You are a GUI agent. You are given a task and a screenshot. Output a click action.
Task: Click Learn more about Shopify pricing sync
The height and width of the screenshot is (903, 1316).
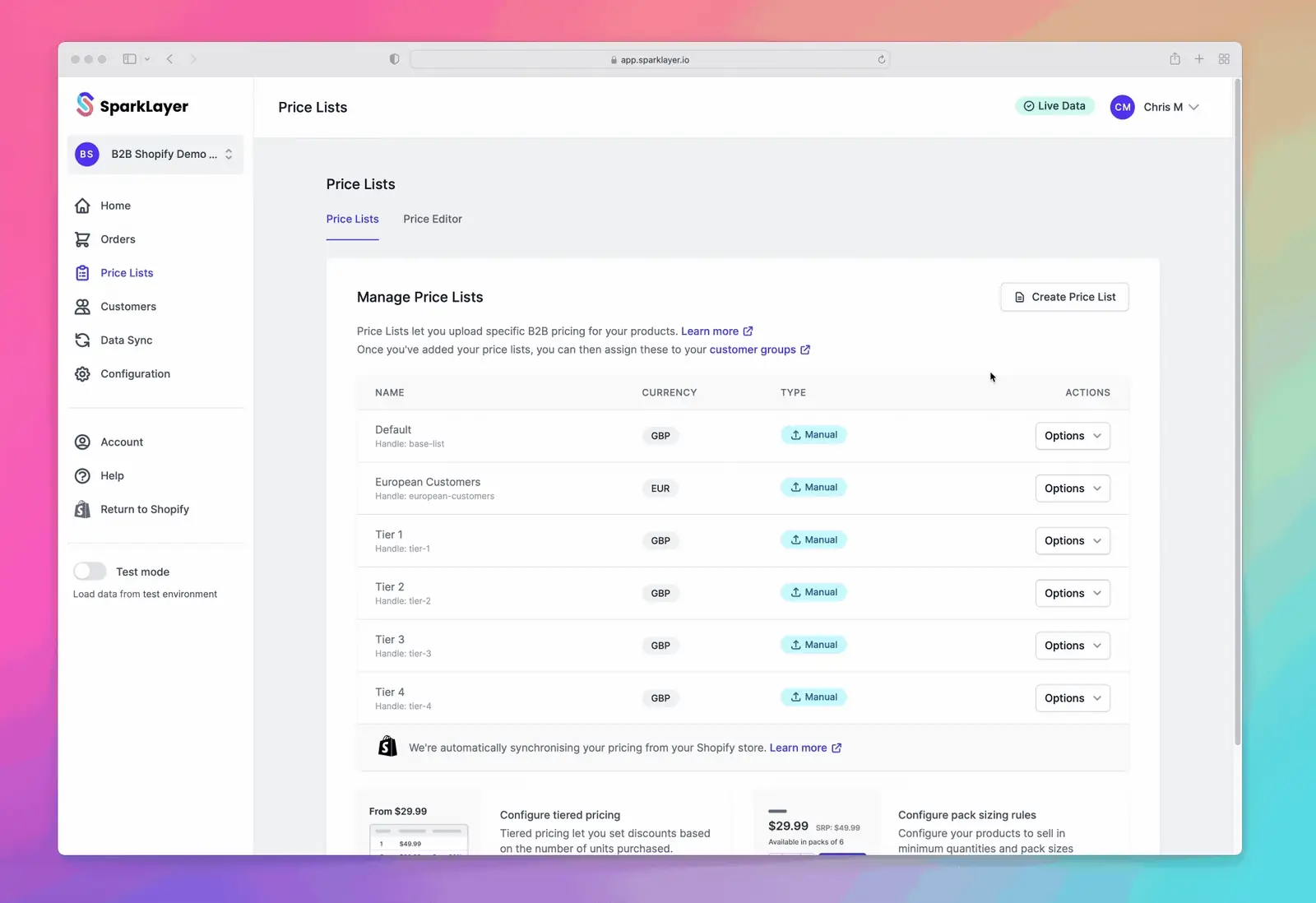pos(805,748)
